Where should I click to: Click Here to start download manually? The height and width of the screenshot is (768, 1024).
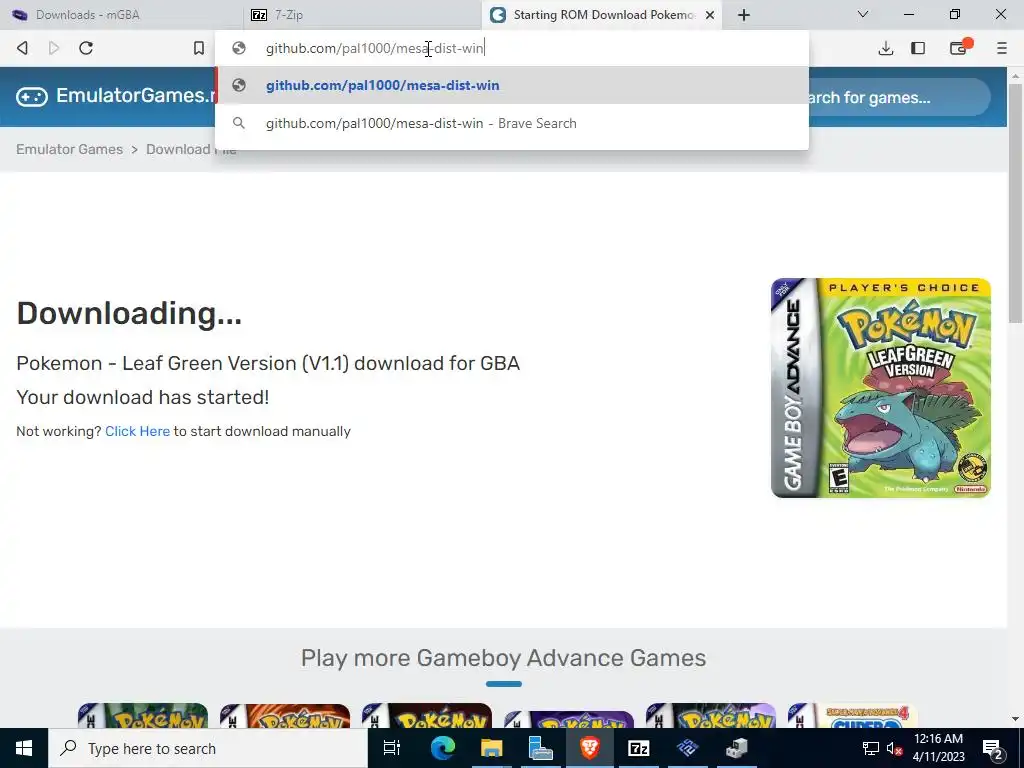[x=137, y=431]
